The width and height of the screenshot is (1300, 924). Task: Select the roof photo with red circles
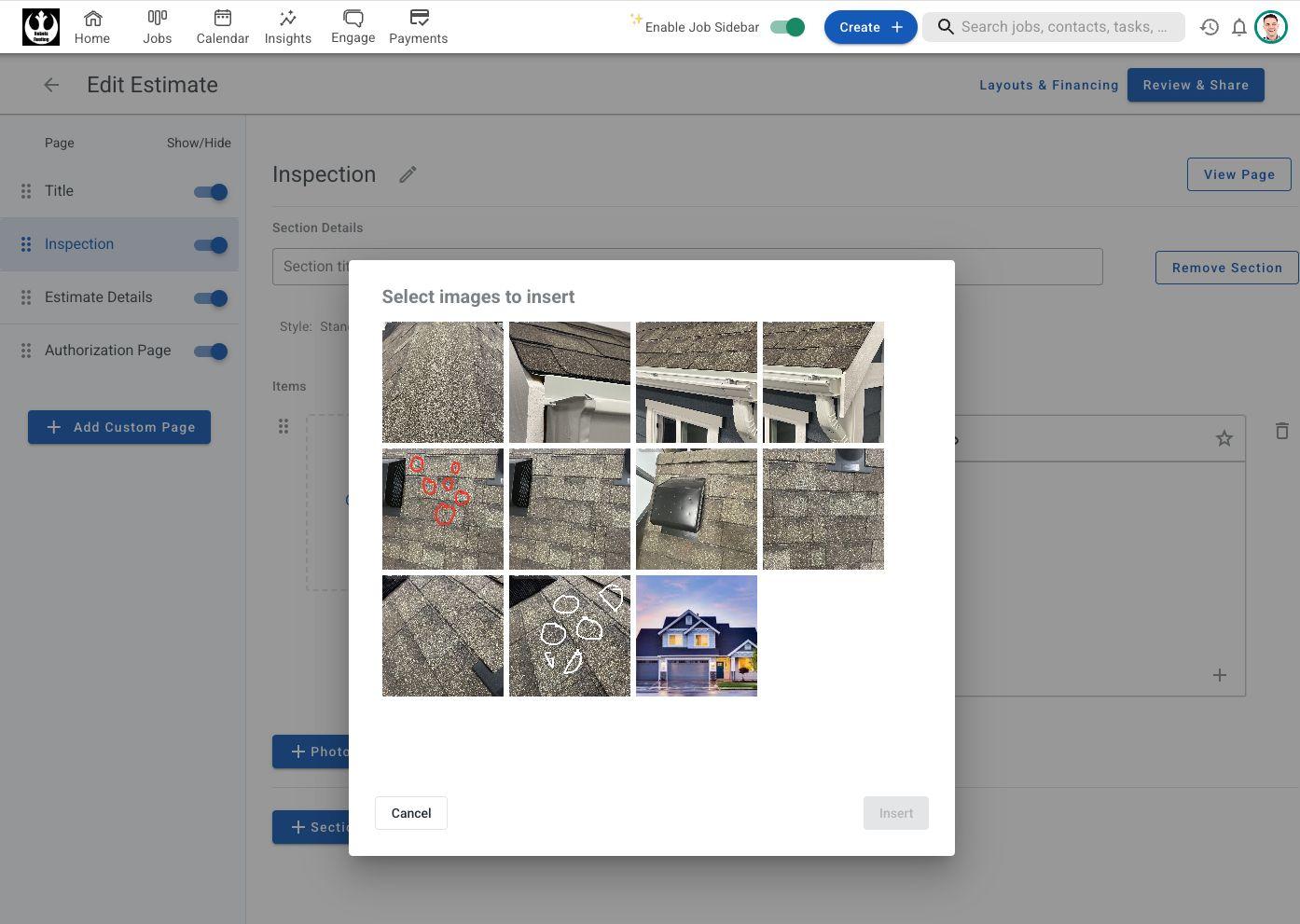[442, 509]
